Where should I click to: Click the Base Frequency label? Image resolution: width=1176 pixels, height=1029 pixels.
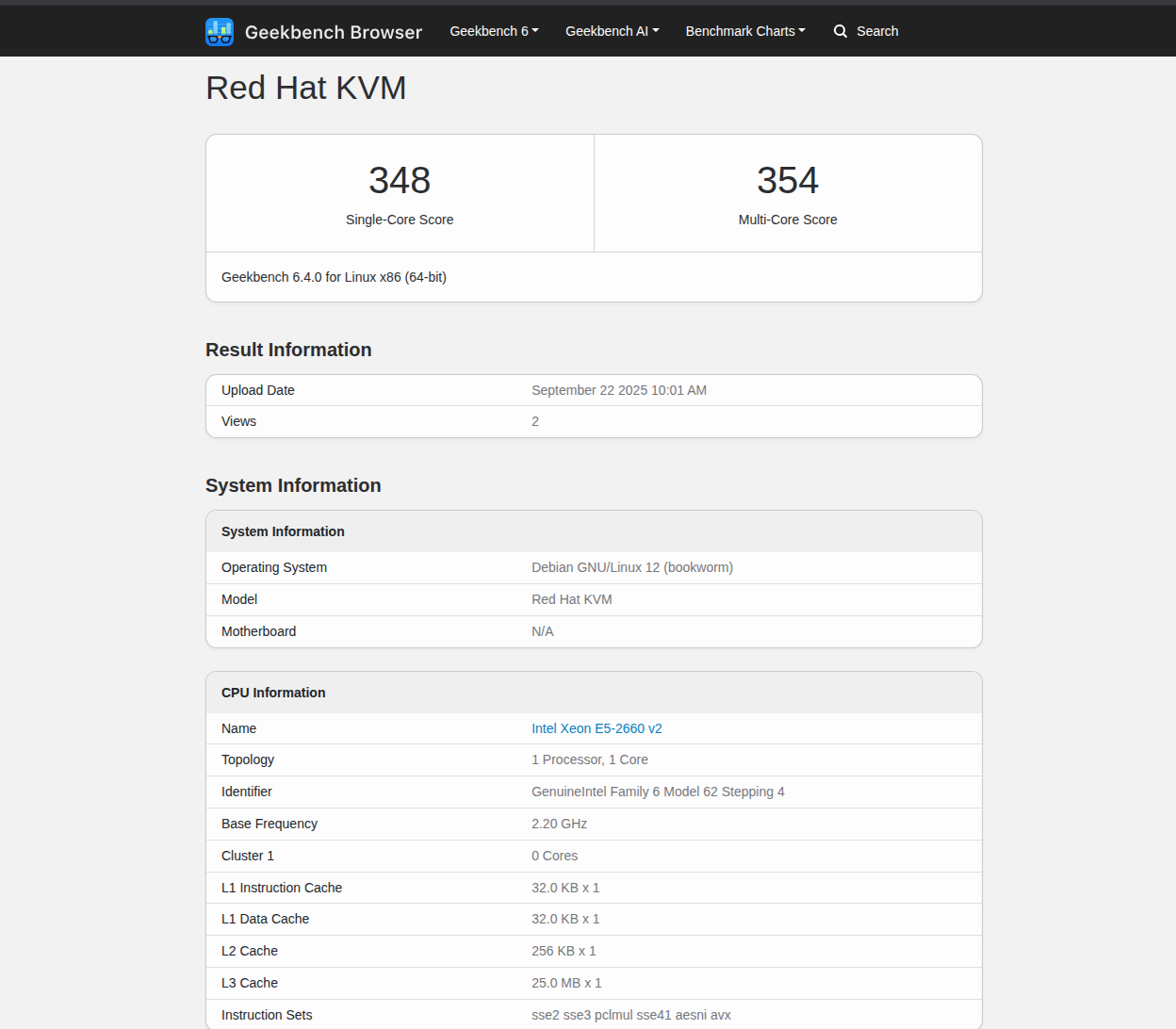269,824
